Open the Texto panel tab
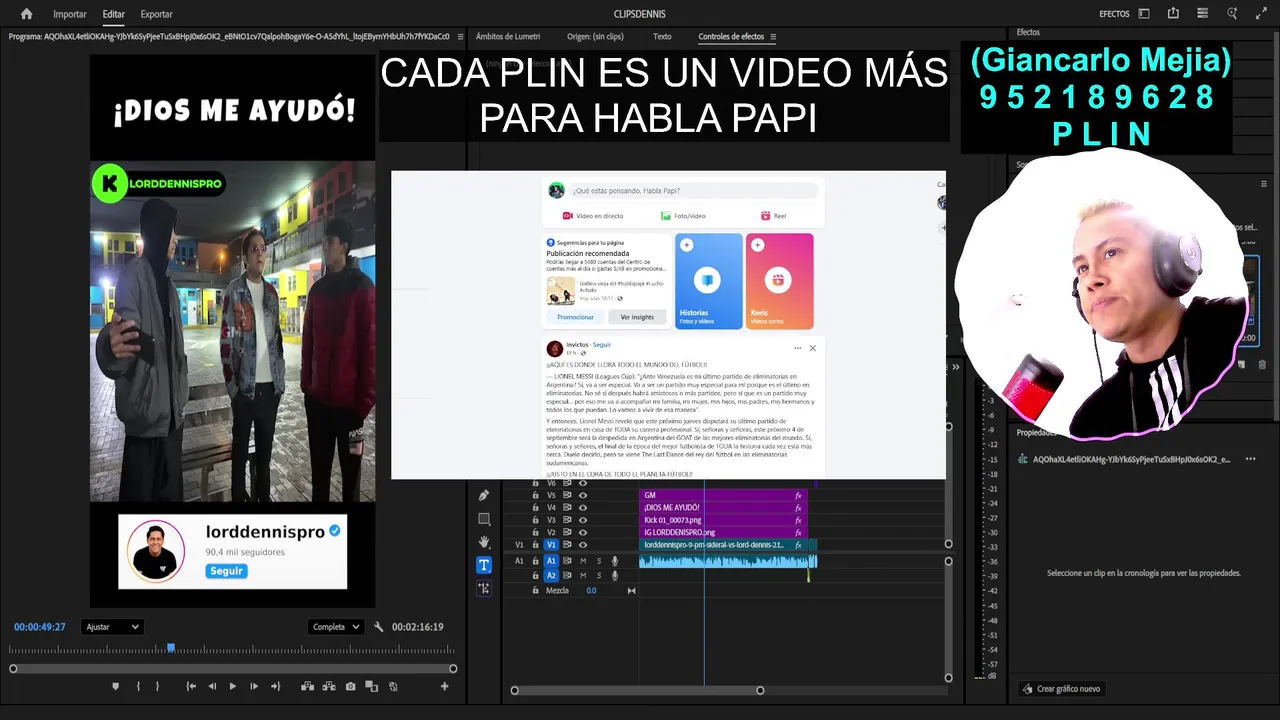 pos(662,36)
